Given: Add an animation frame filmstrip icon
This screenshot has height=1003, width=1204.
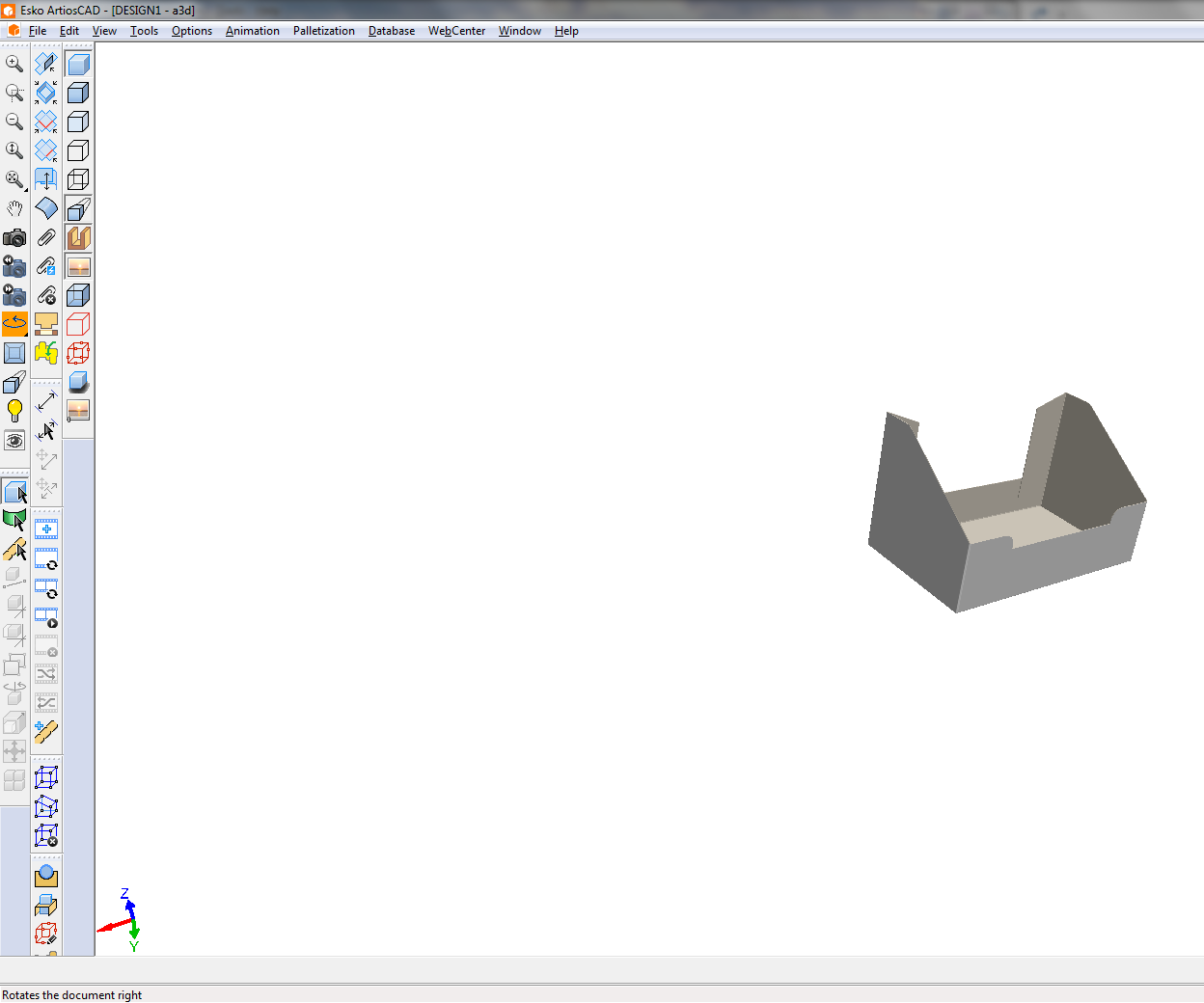Looking at the screenshot, I should [x=46, y=529].
